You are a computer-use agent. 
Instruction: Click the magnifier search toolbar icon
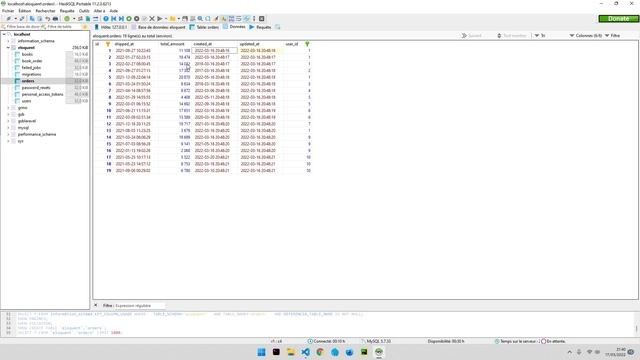(x=200, y=19)
